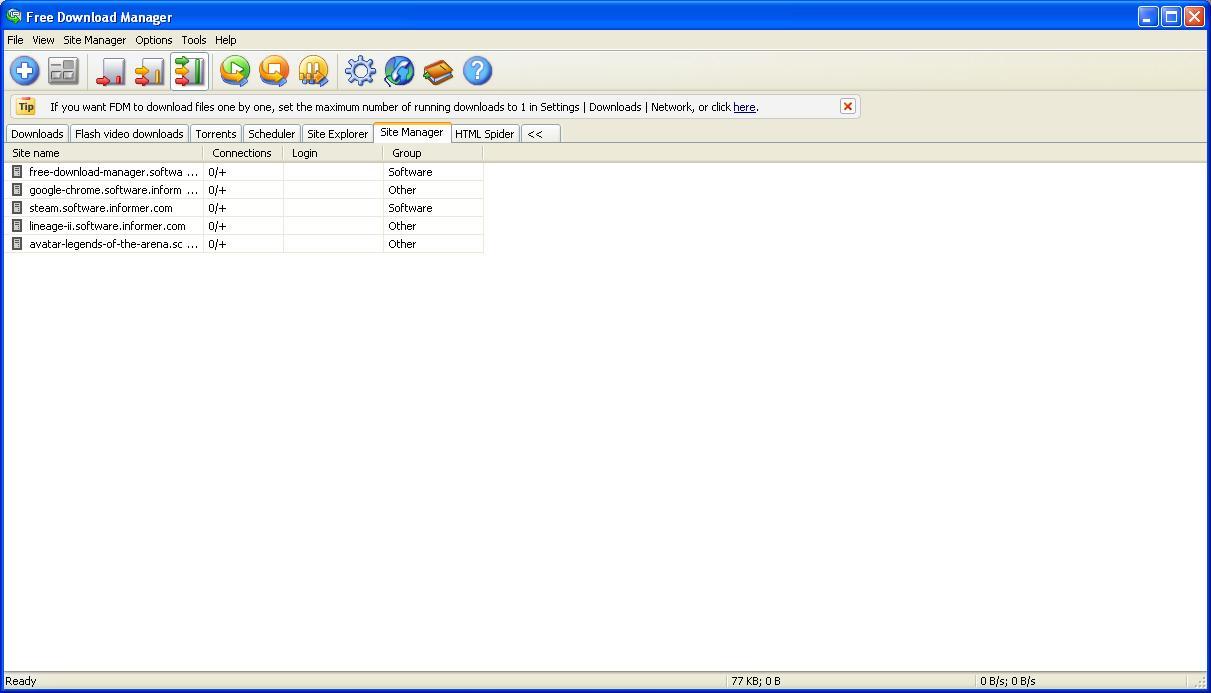Dismiss the tip with the red X button

coord(848,106)
